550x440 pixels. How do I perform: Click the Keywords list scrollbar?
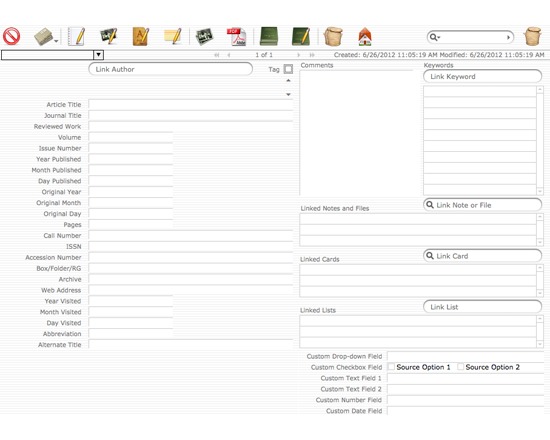pyautogui.click(x=540, y=140)
